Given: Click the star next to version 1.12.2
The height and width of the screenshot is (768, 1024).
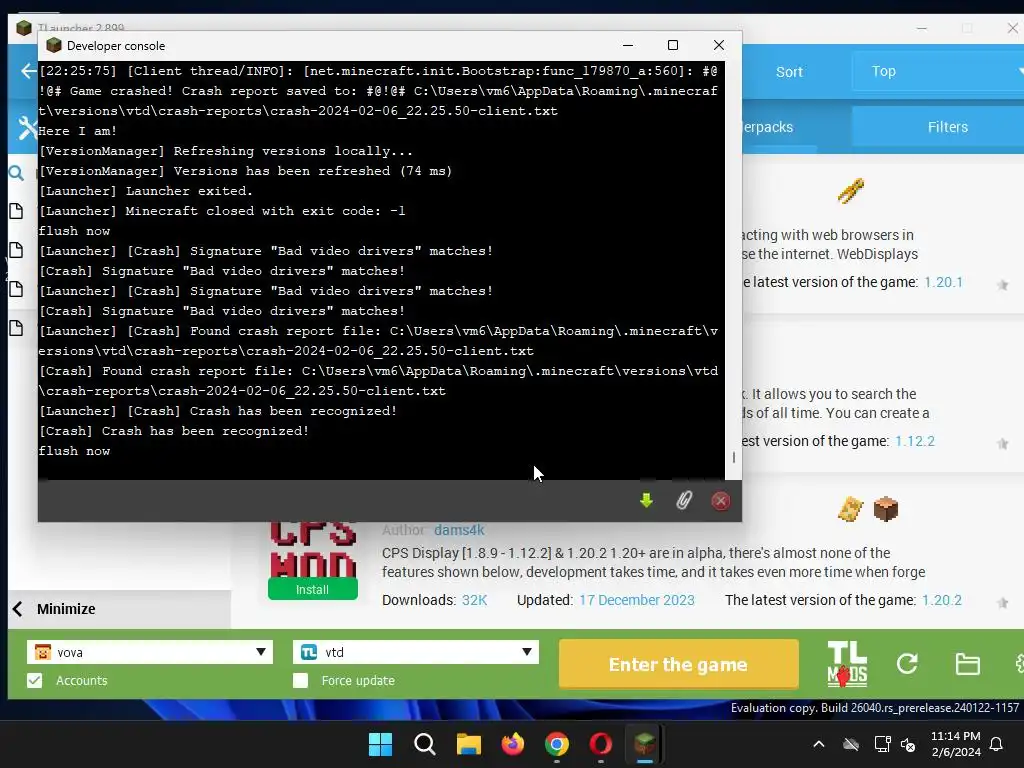Looking at the screenshot, I should [1002, 444].
